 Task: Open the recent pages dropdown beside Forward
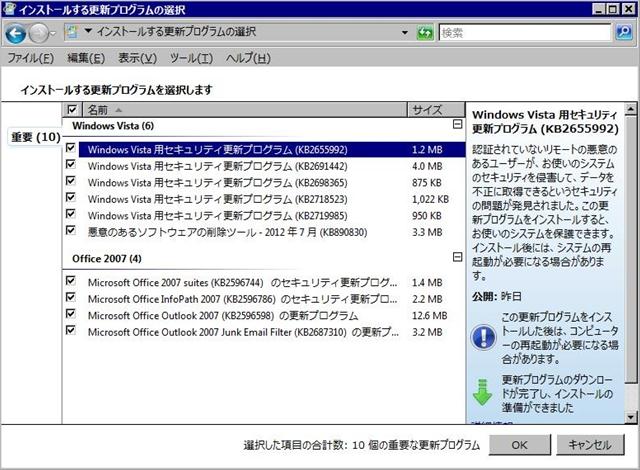(53, 34)
